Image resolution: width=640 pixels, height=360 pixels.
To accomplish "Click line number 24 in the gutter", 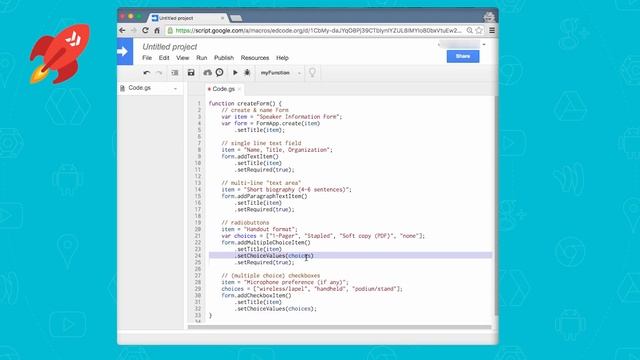I will tap(198, 256).
